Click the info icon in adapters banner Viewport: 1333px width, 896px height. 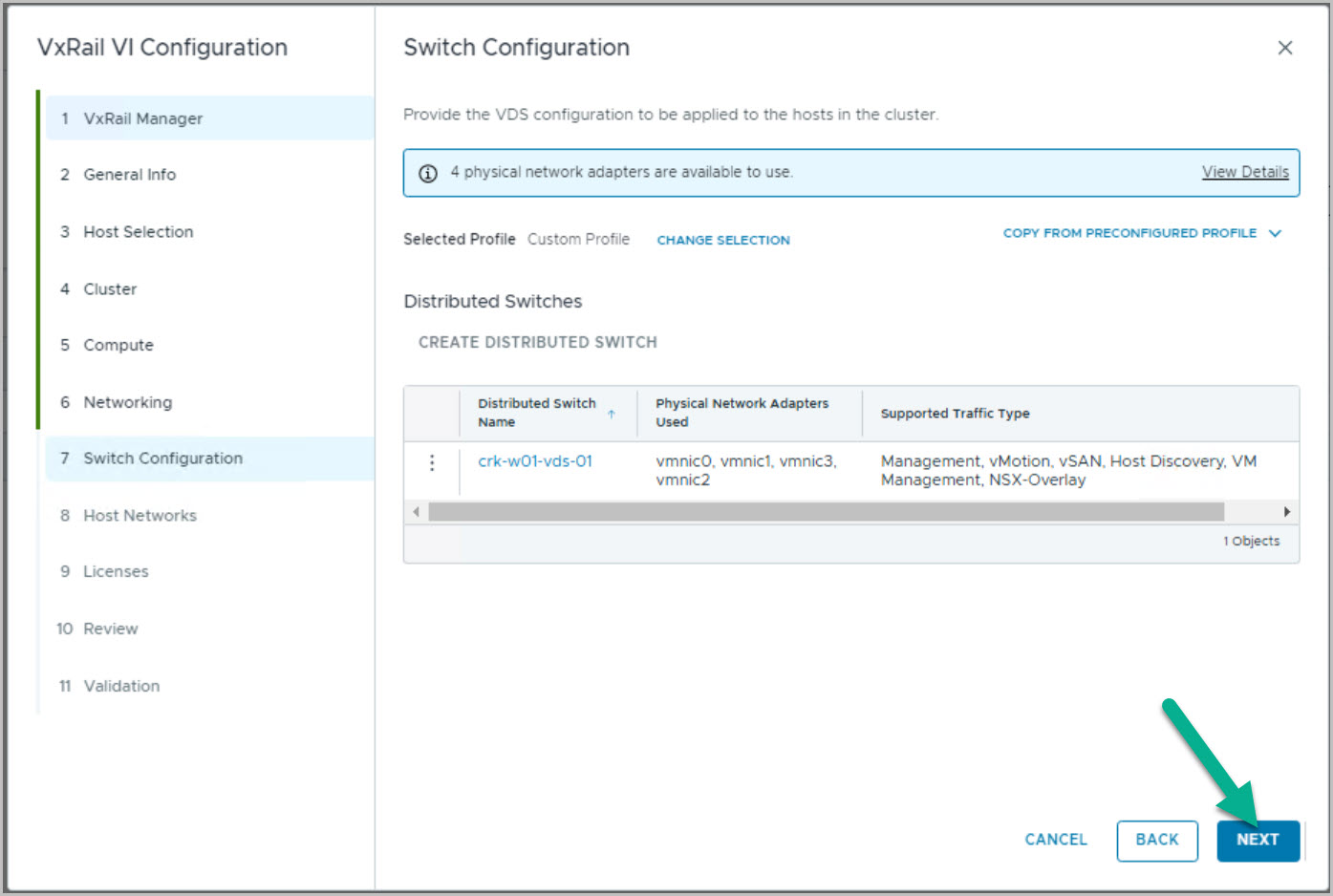click(428, 173)
